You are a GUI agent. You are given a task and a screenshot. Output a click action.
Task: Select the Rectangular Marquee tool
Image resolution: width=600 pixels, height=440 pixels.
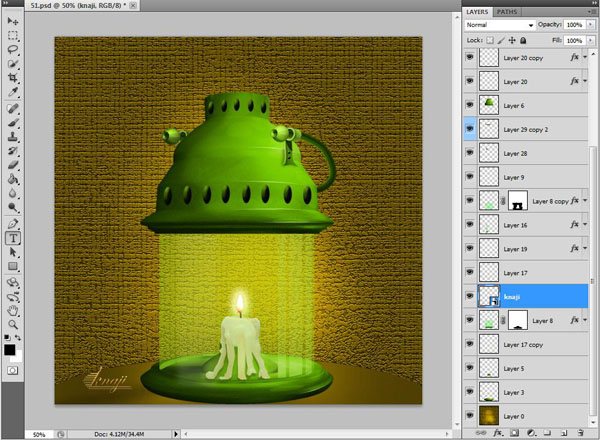click(x=13, y=35)
